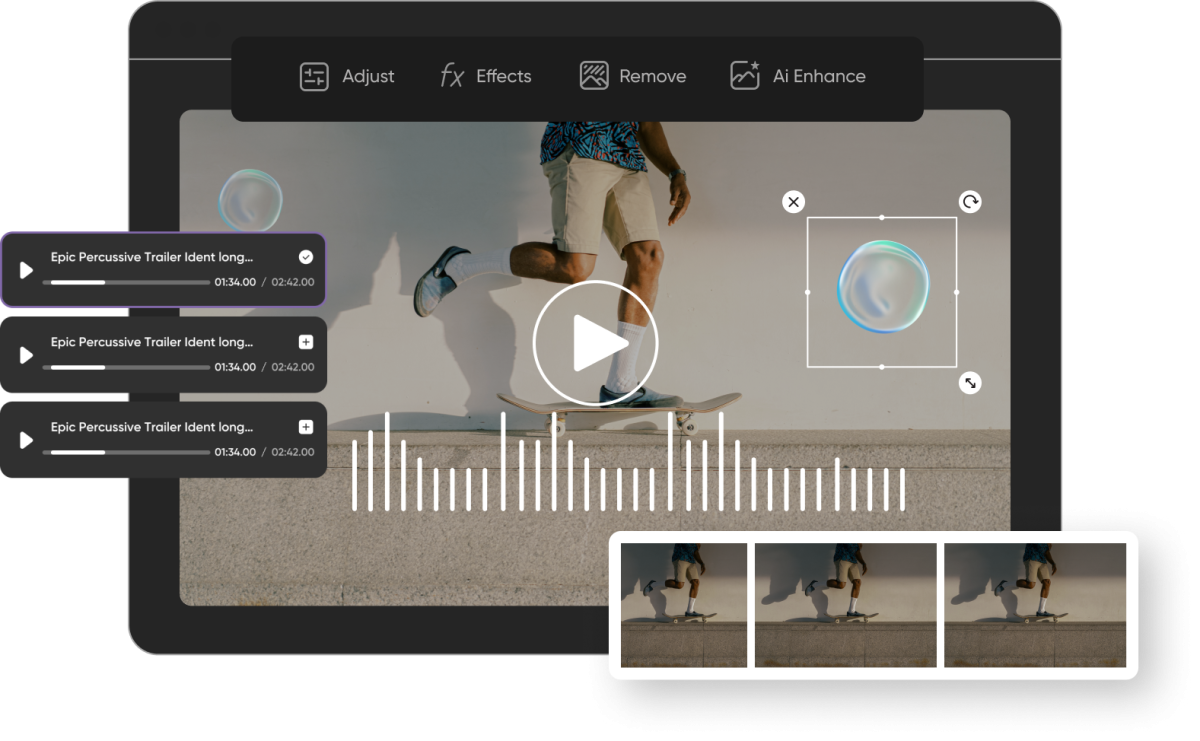Image resolution: width=1200 pixels, height=741 pixels.
Task: Play the first Epic Percussive Trailer track
Action: 25,268
